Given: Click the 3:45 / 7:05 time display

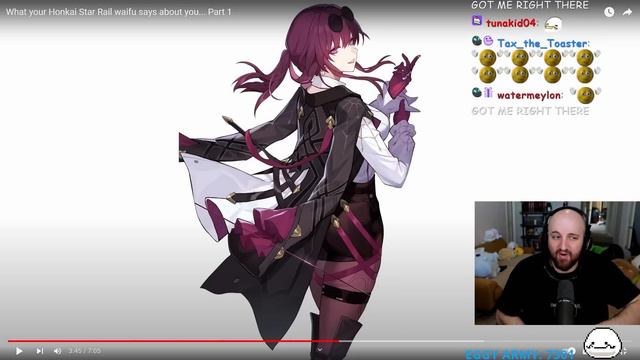Looking at the screenshot, I should (84, 351).
